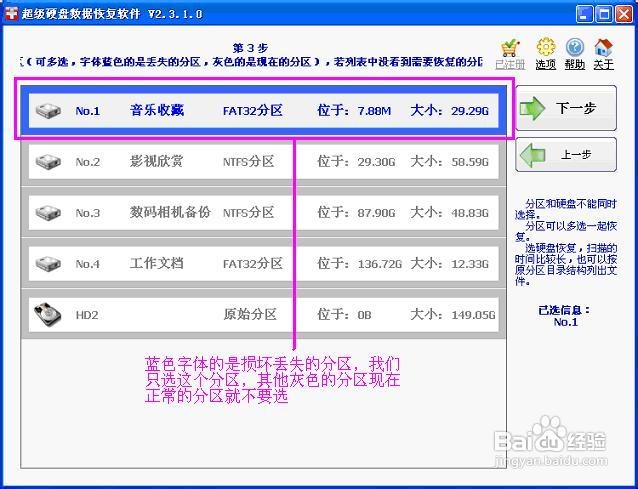Image resolution: width=638 pixels, height=489 pixels.
Task: Click the size value 48.83G
Action: click(x=470, y=213)
